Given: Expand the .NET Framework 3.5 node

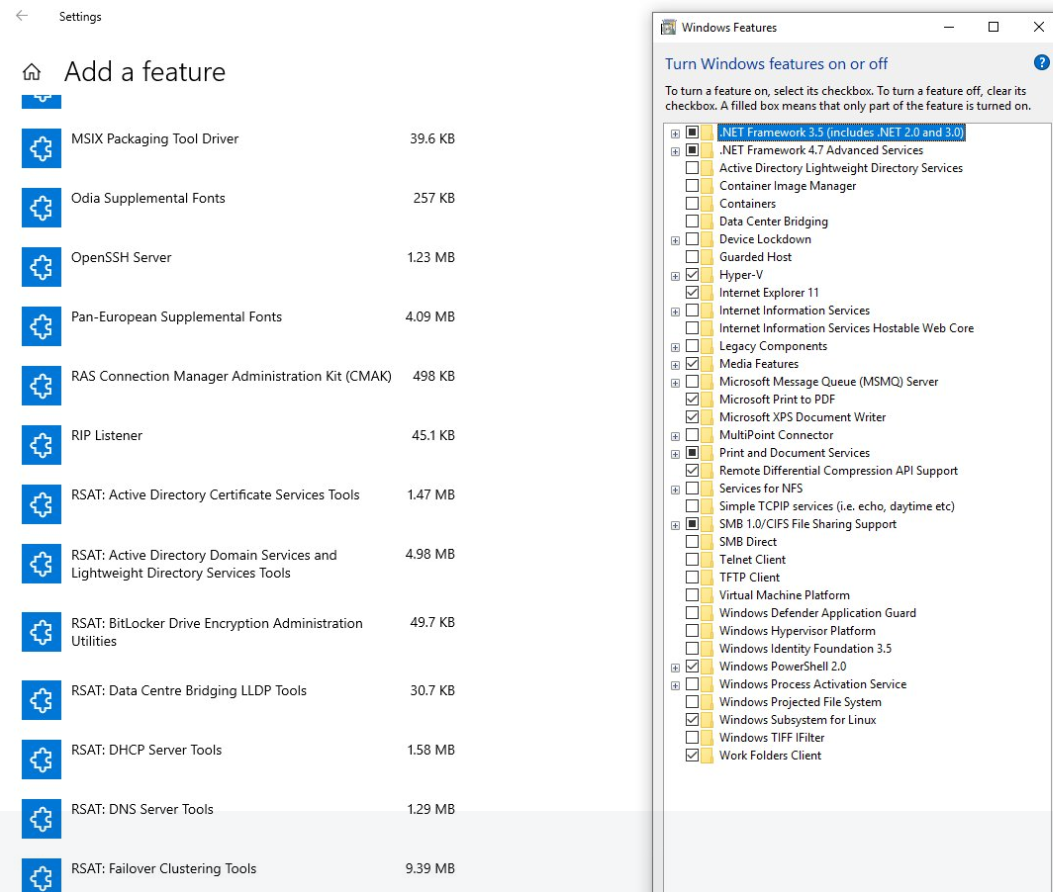Looking at the screenshot, I should pos(675,133).
